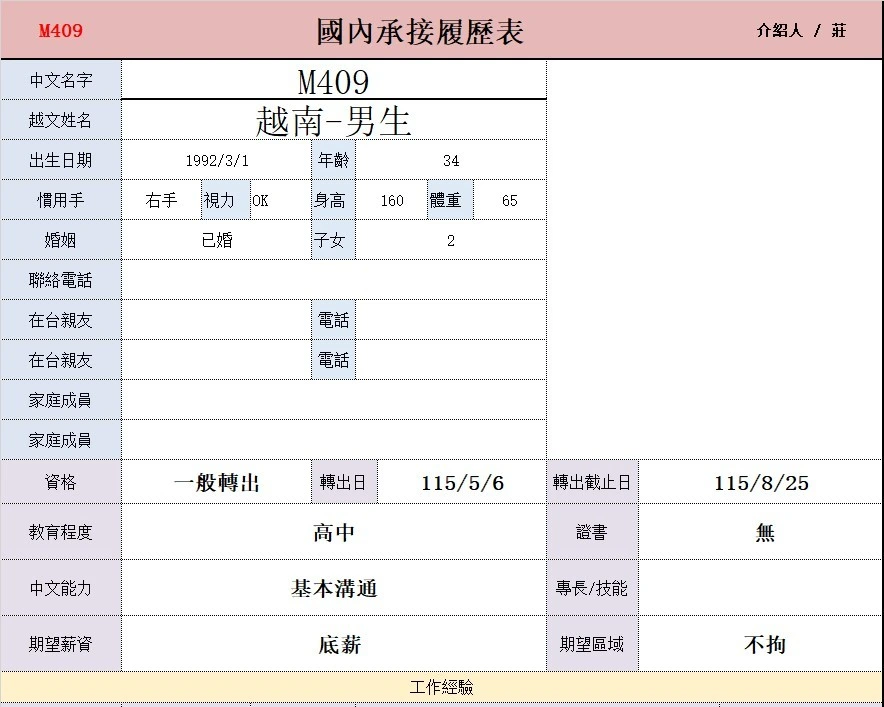Screen dimensions: 884x707
Task: Select the 證書 label cell
Action: point(593,532)
